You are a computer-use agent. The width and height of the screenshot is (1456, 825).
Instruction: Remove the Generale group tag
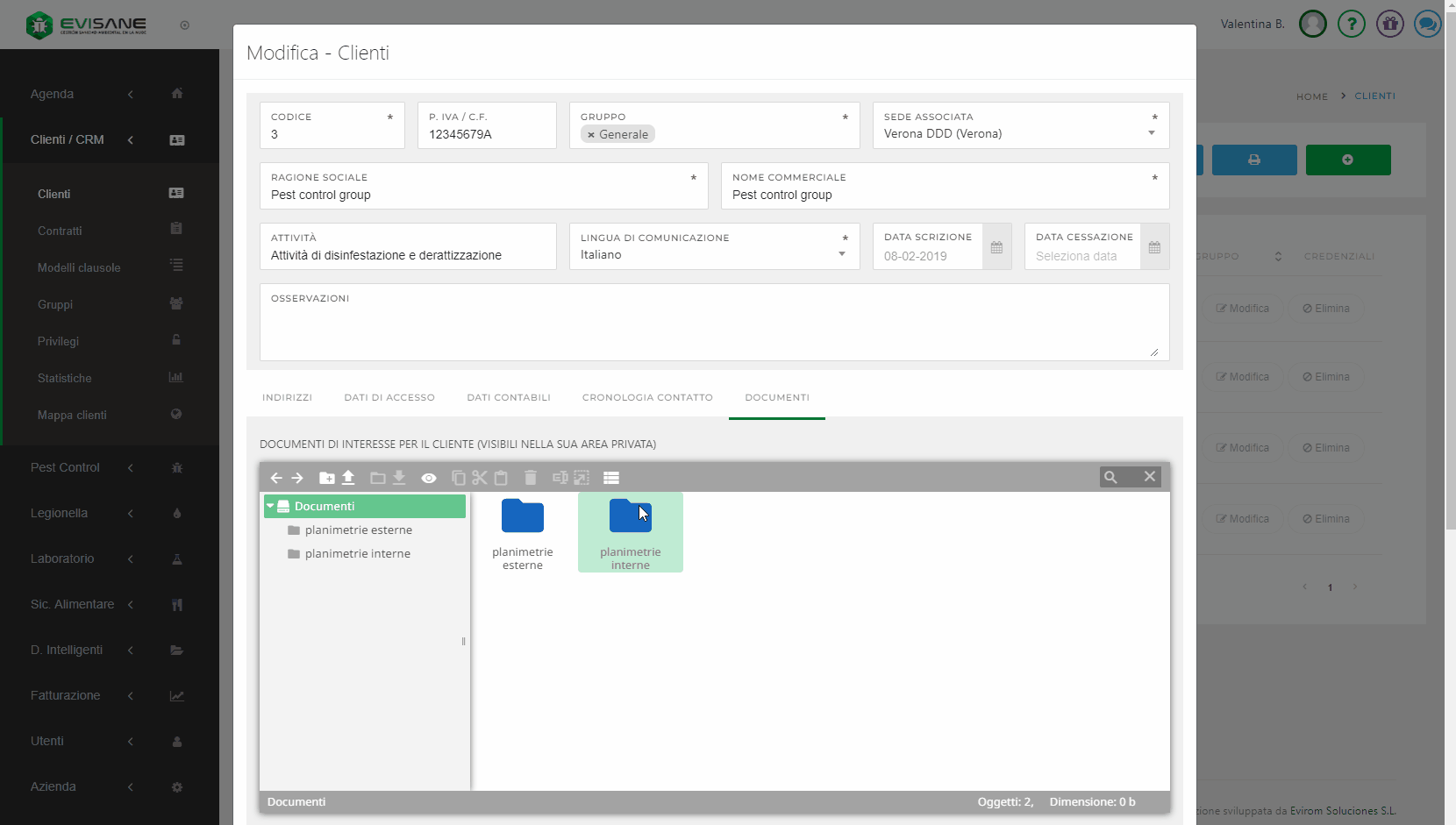click(591, 135)
